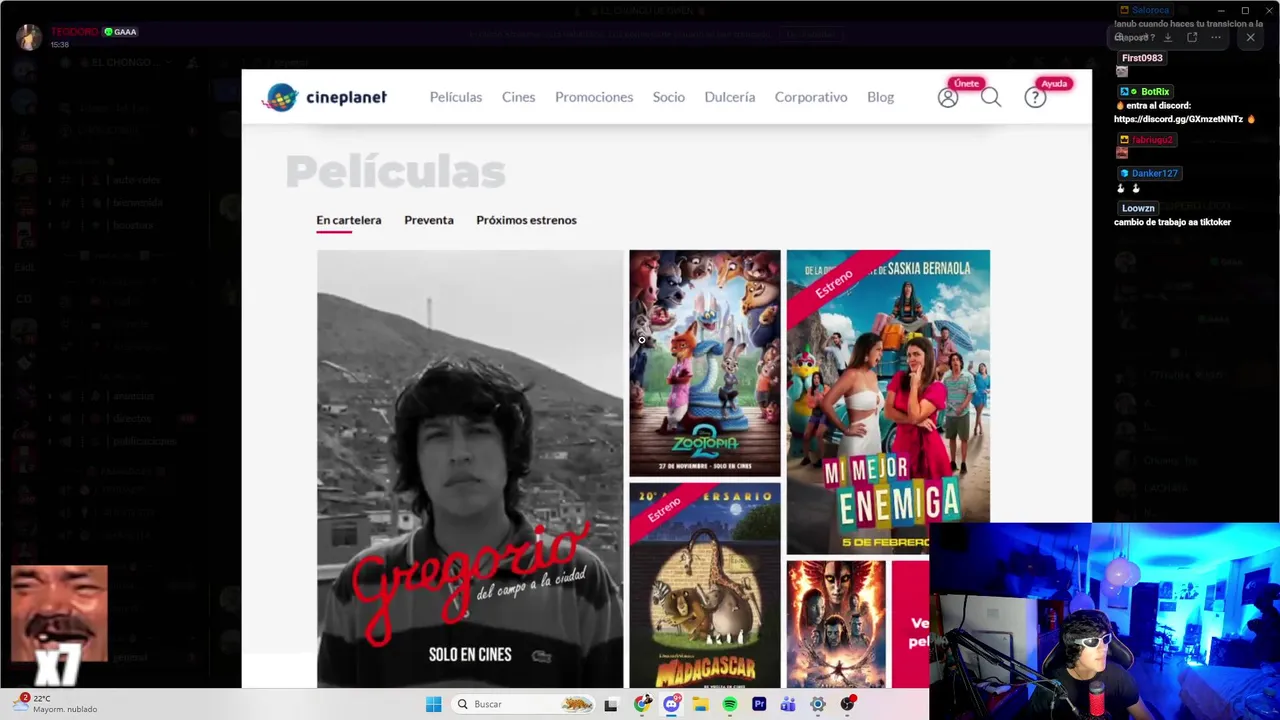
Task: Click the pink Ayuda badge
Action: pyautogui.click(x=1054, y=83)
